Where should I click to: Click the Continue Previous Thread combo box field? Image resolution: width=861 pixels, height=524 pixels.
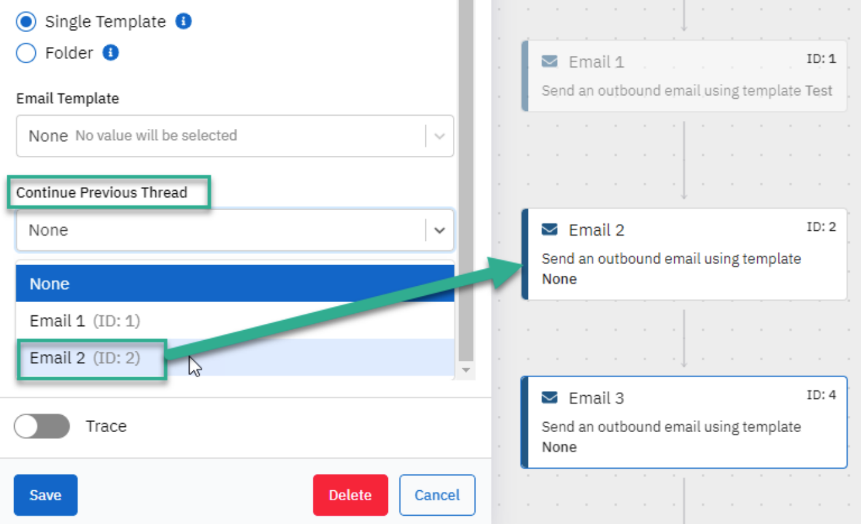click(x=235, y=230)
